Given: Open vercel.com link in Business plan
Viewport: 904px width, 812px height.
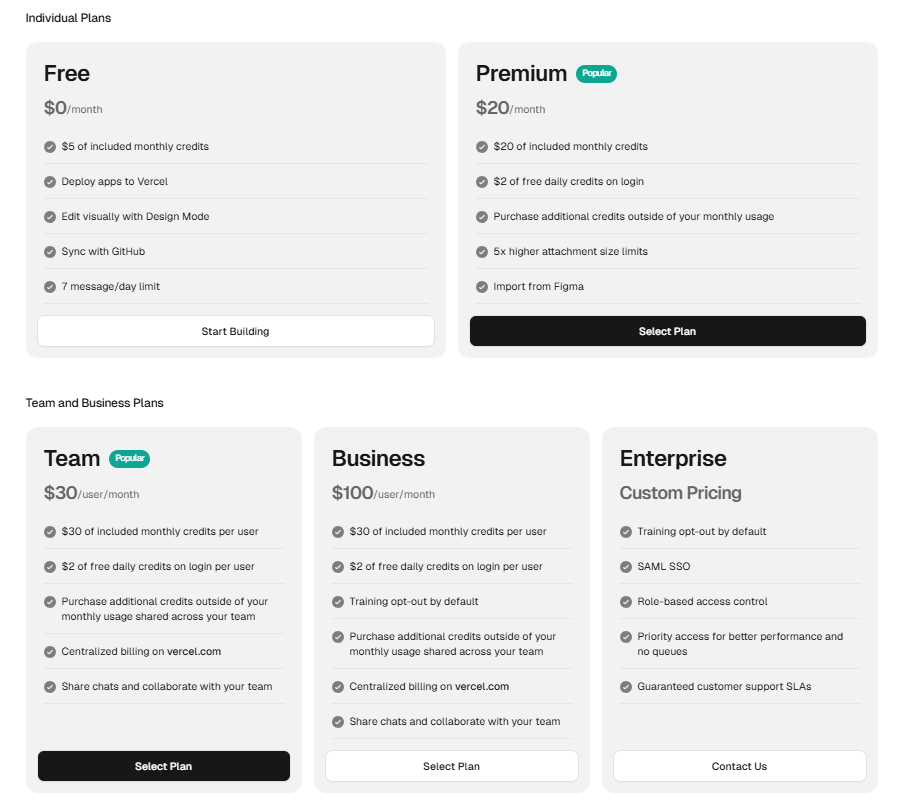Looking at the screenshot, I should [x=482, y=686].
